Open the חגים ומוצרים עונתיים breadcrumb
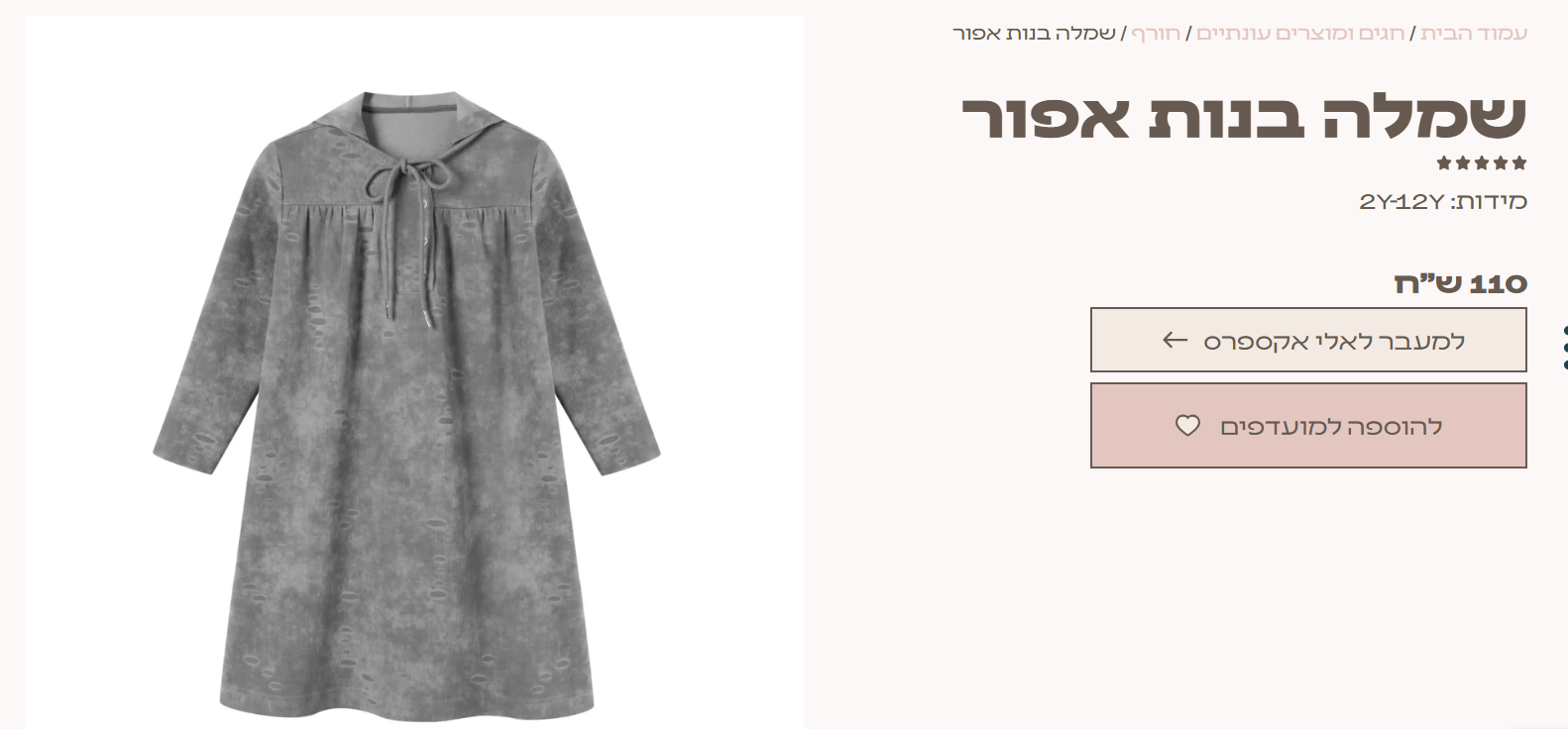The height and width of the screenshot is (729, 1568). click(1300, 33)
